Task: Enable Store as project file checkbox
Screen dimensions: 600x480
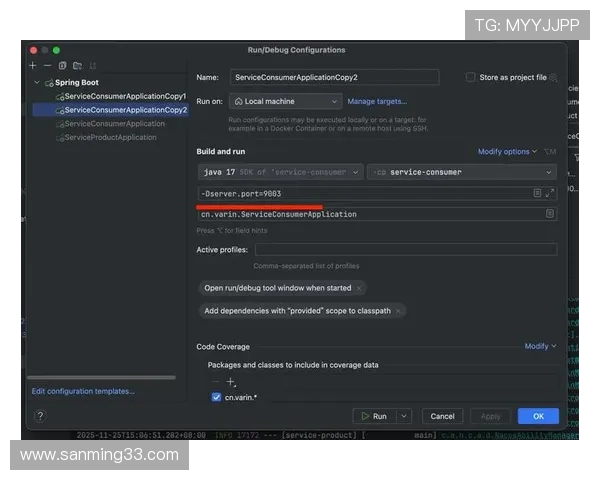Action: coord(471,77)
